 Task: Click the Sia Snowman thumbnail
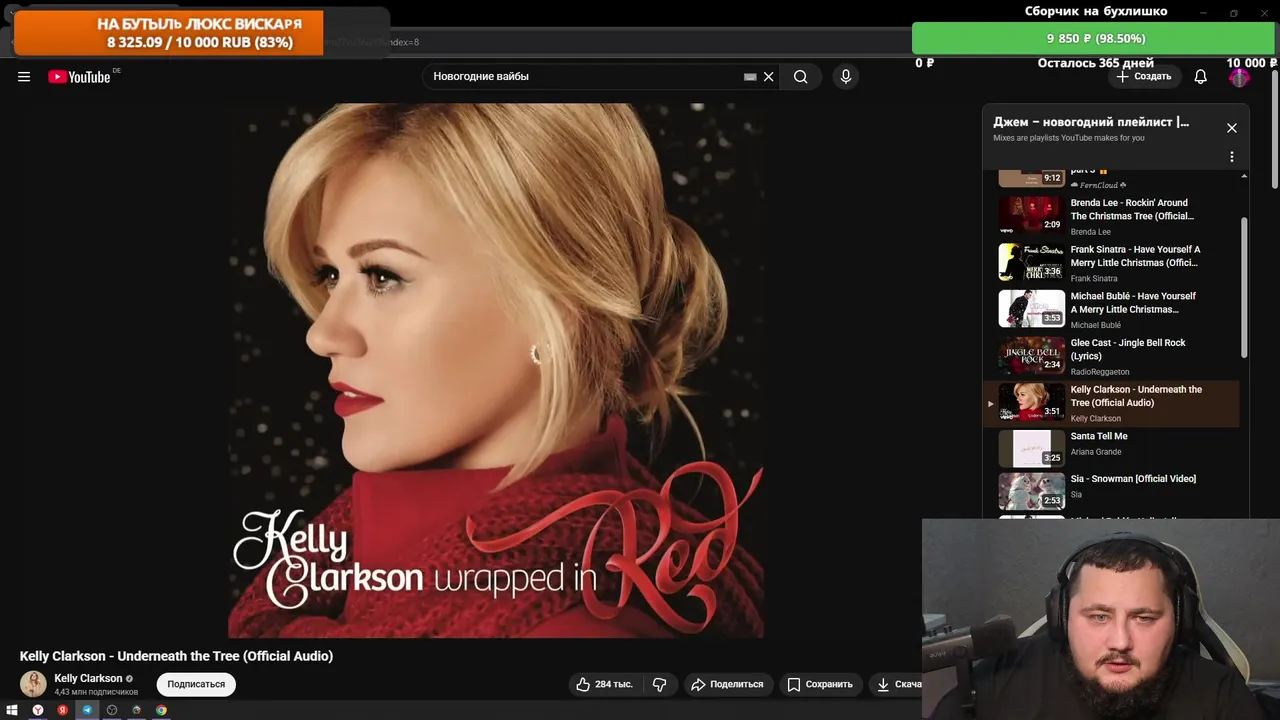point(1031,491)
